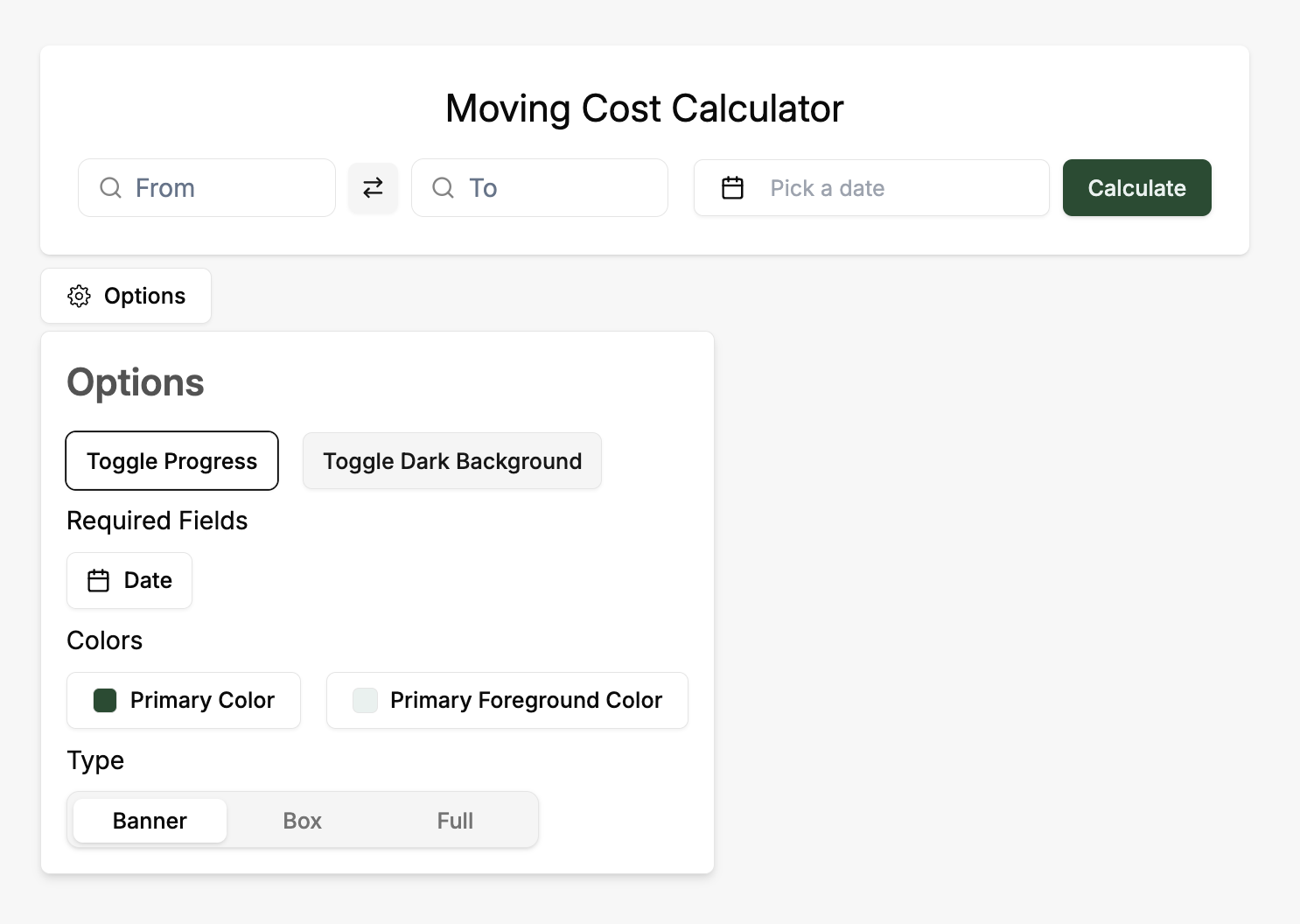Viewport: 1300px width, 924px height.
Task: Enable the dark background option
Action: pos(451,460)
